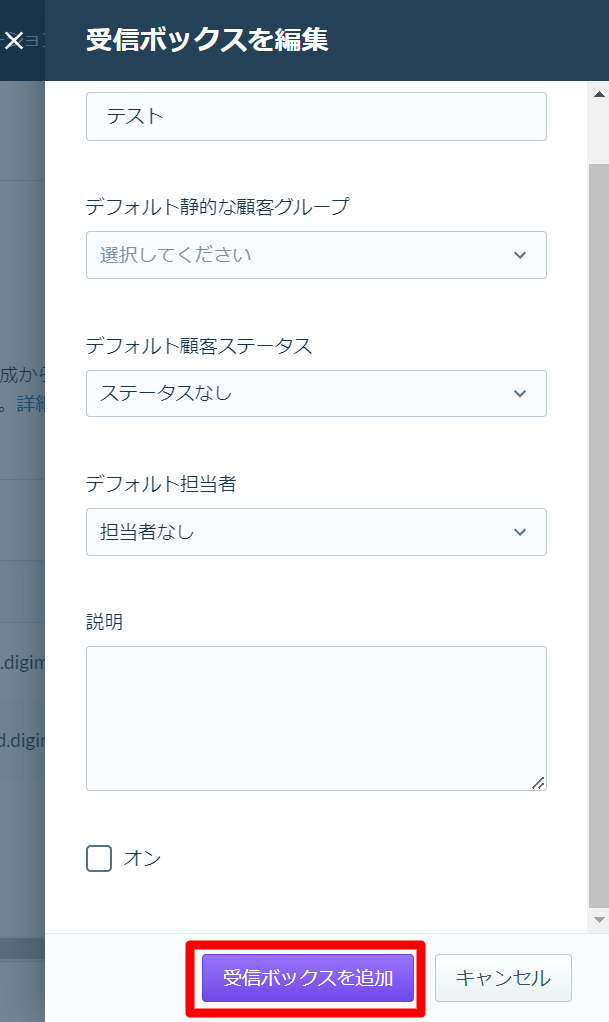
Task: Click chevron arrow beside 担当者なし
Action: (520, 532)
